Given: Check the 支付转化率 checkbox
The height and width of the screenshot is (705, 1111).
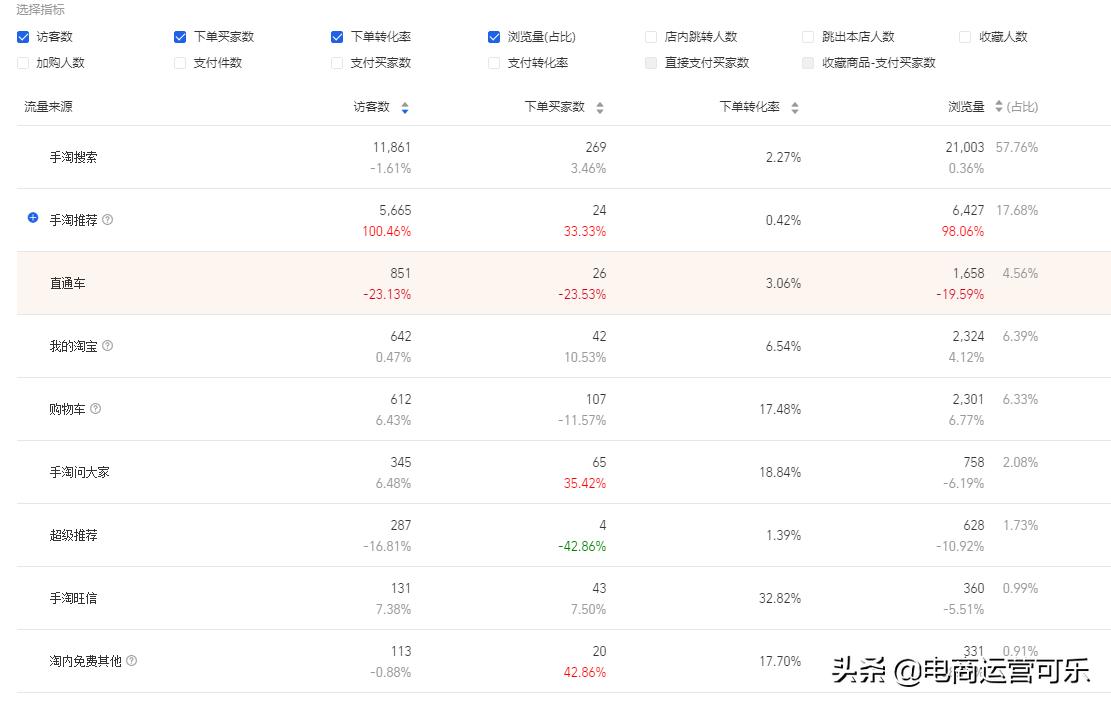Looking at the screenshot, I should pos(493,63).
